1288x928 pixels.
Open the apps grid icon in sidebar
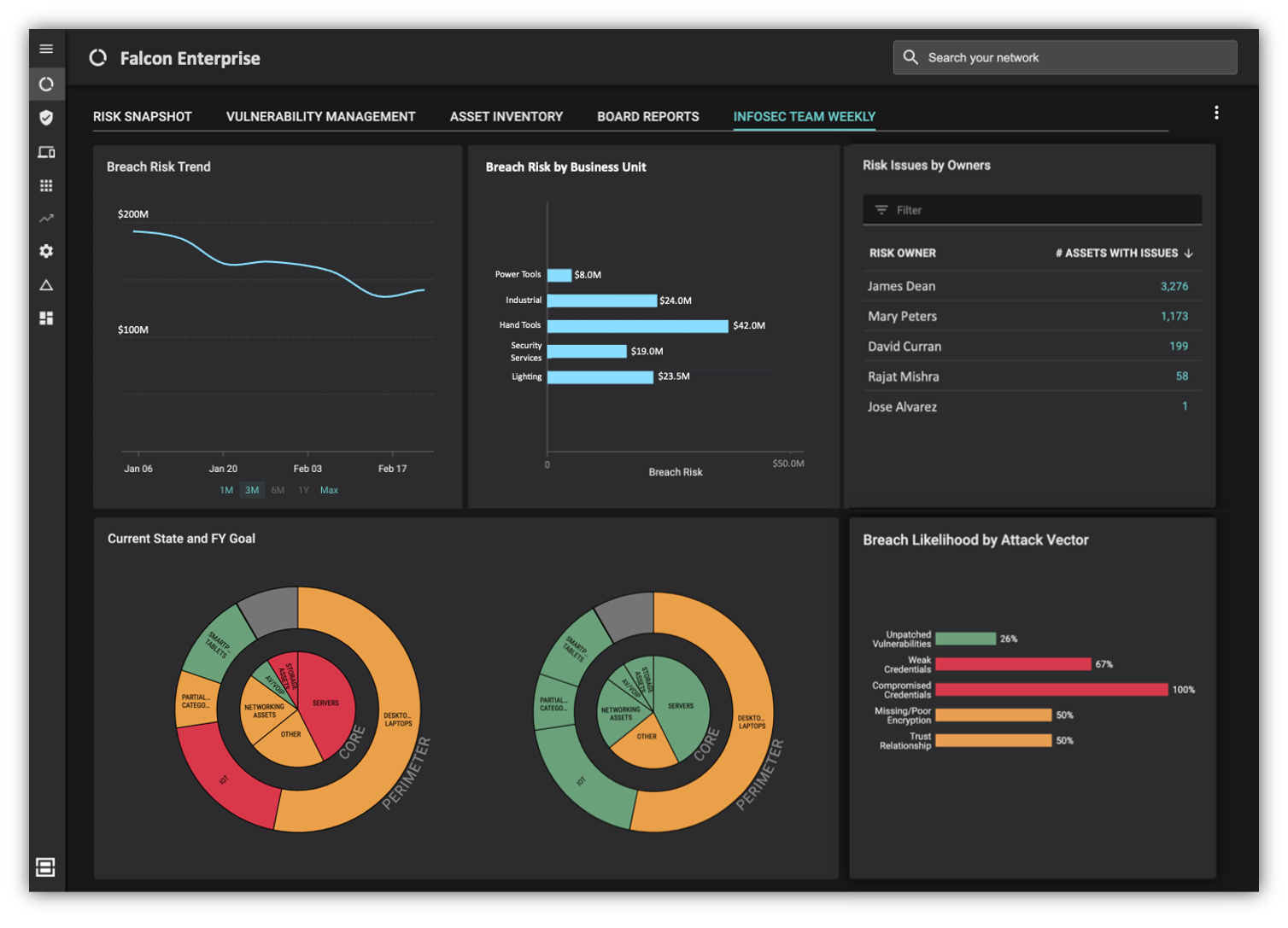point(46,185)
